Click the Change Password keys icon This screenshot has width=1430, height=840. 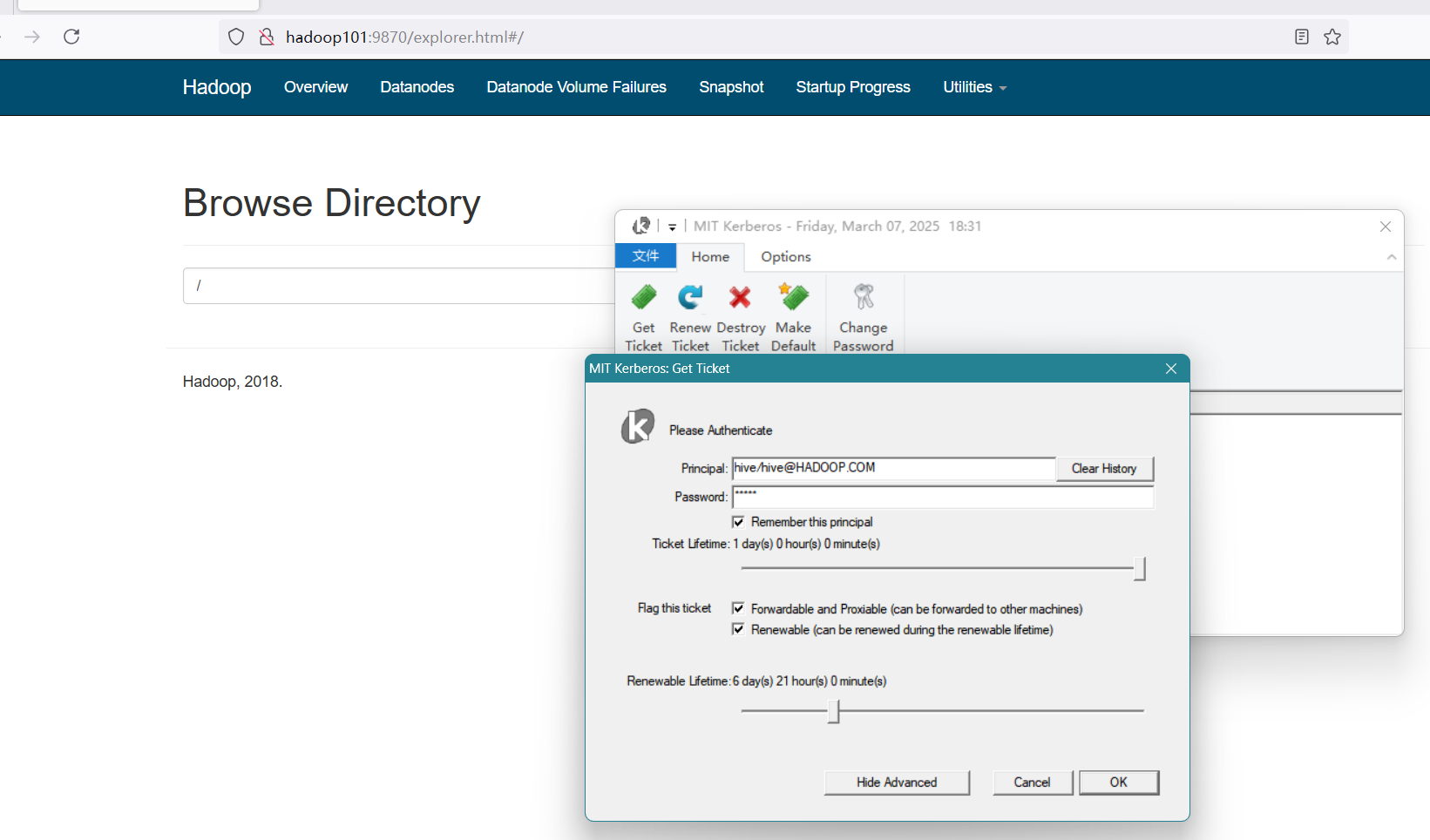click(x=864, y=297)
